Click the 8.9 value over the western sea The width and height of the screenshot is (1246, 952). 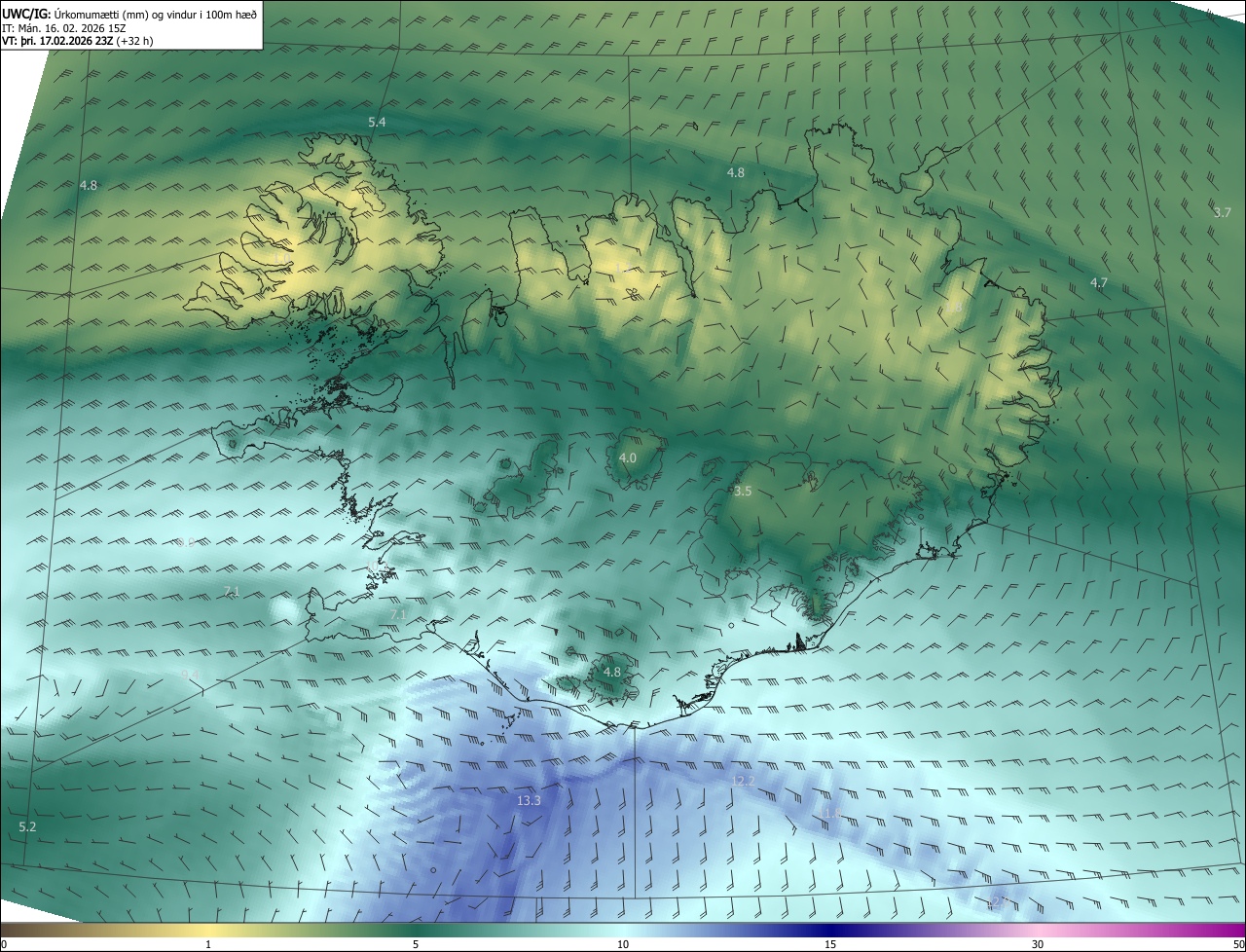tap(186, 543)
